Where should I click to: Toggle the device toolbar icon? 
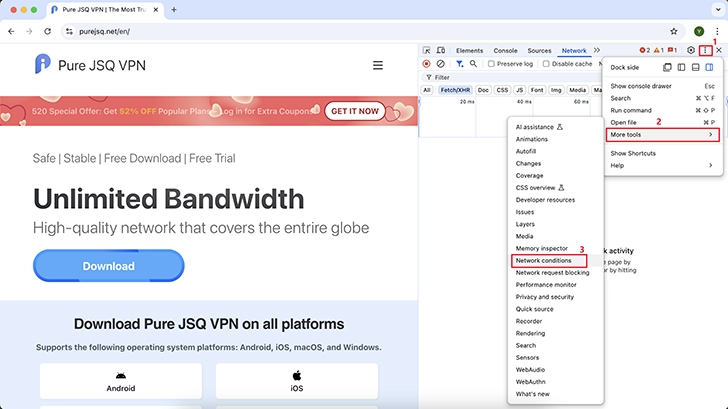pyautogui.click(x=441, y=50)
